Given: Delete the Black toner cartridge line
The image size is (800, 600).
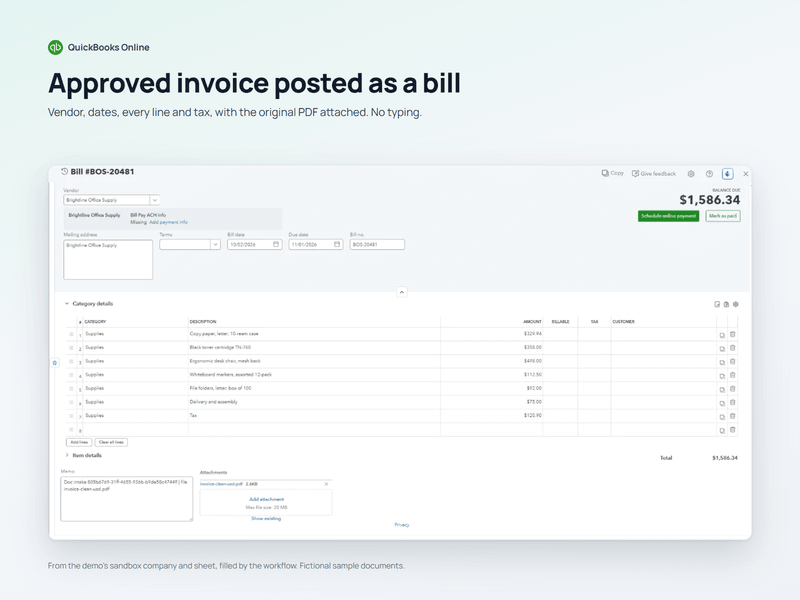Looking at the screenshot, I should pyautogui.click(x=733, y=348).
